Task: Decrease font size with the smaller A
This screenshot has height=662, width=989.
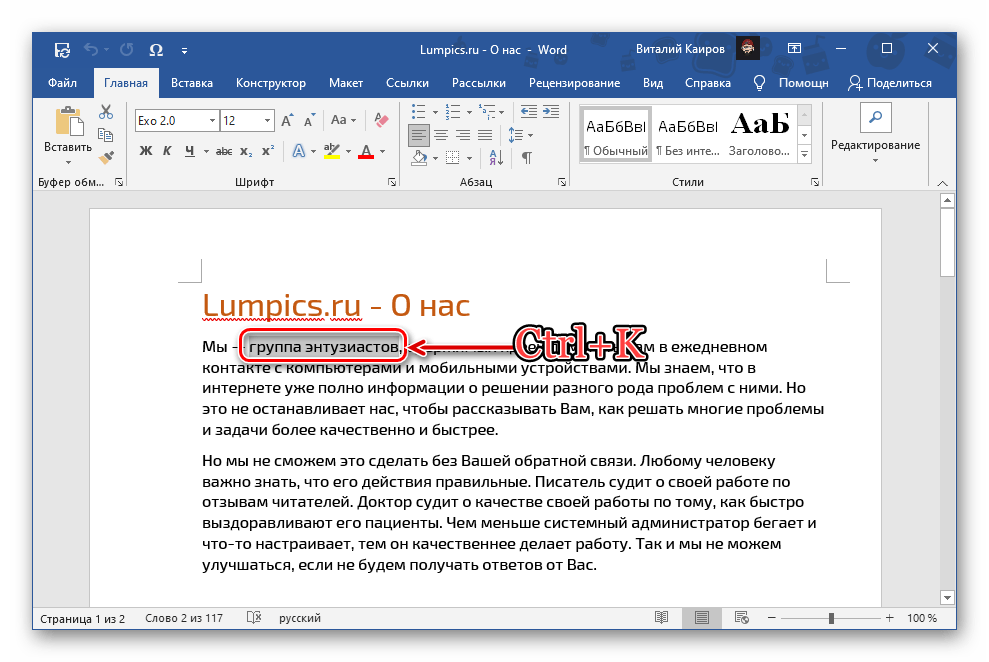Action: coord(308,120)
